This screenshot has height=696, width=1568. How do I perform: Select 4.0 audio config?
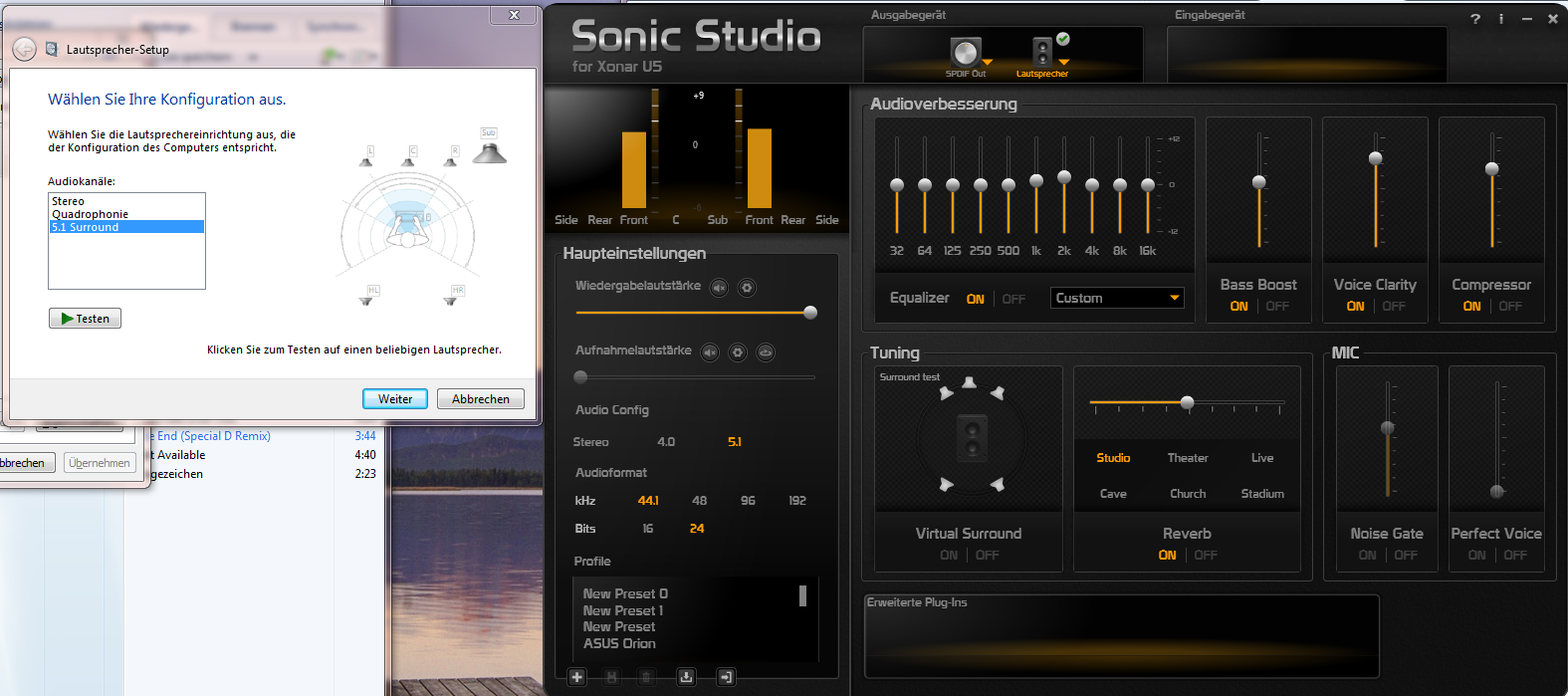[x=666, y=442]
